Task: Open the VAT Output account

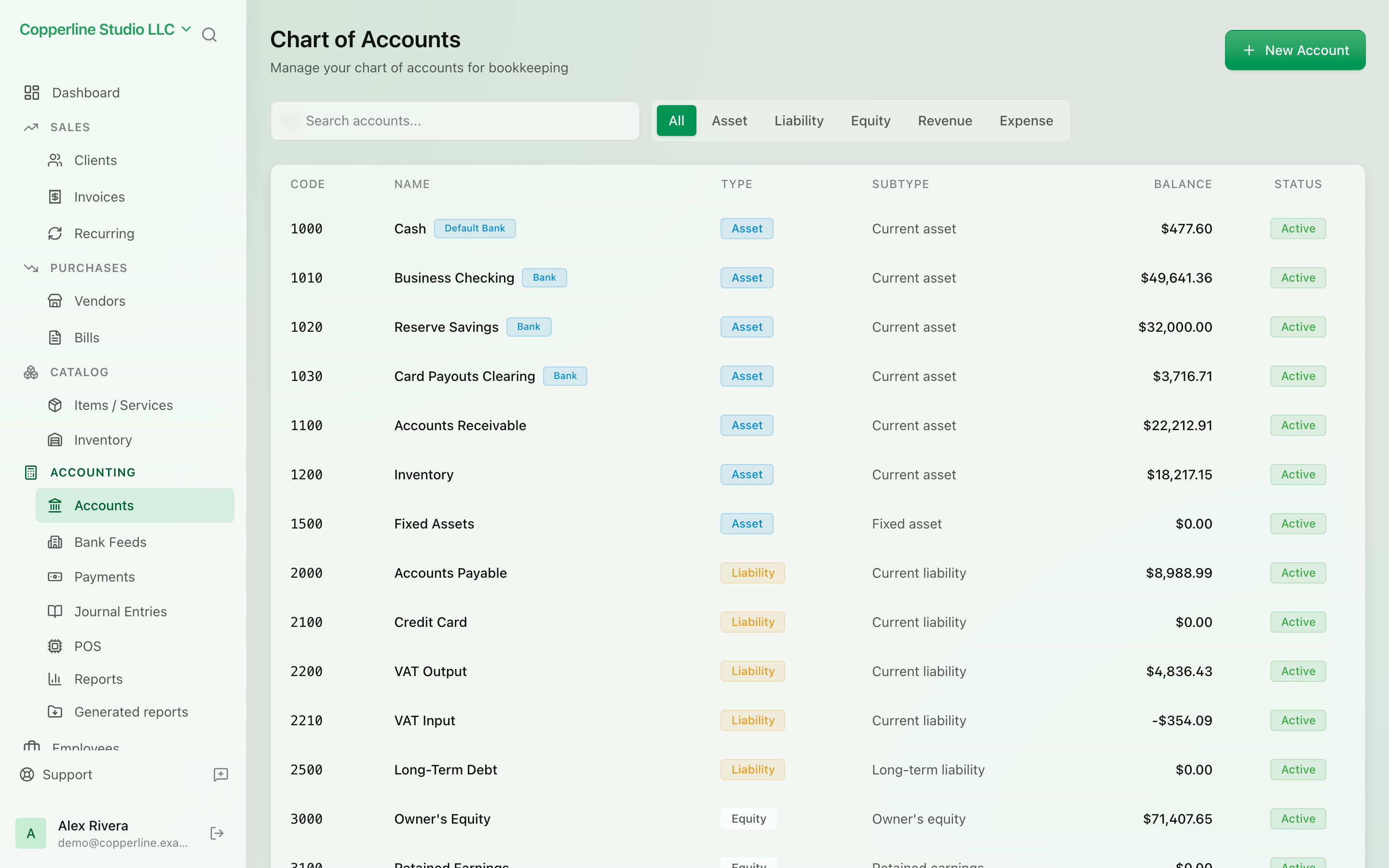Action: tap(430, 671)
